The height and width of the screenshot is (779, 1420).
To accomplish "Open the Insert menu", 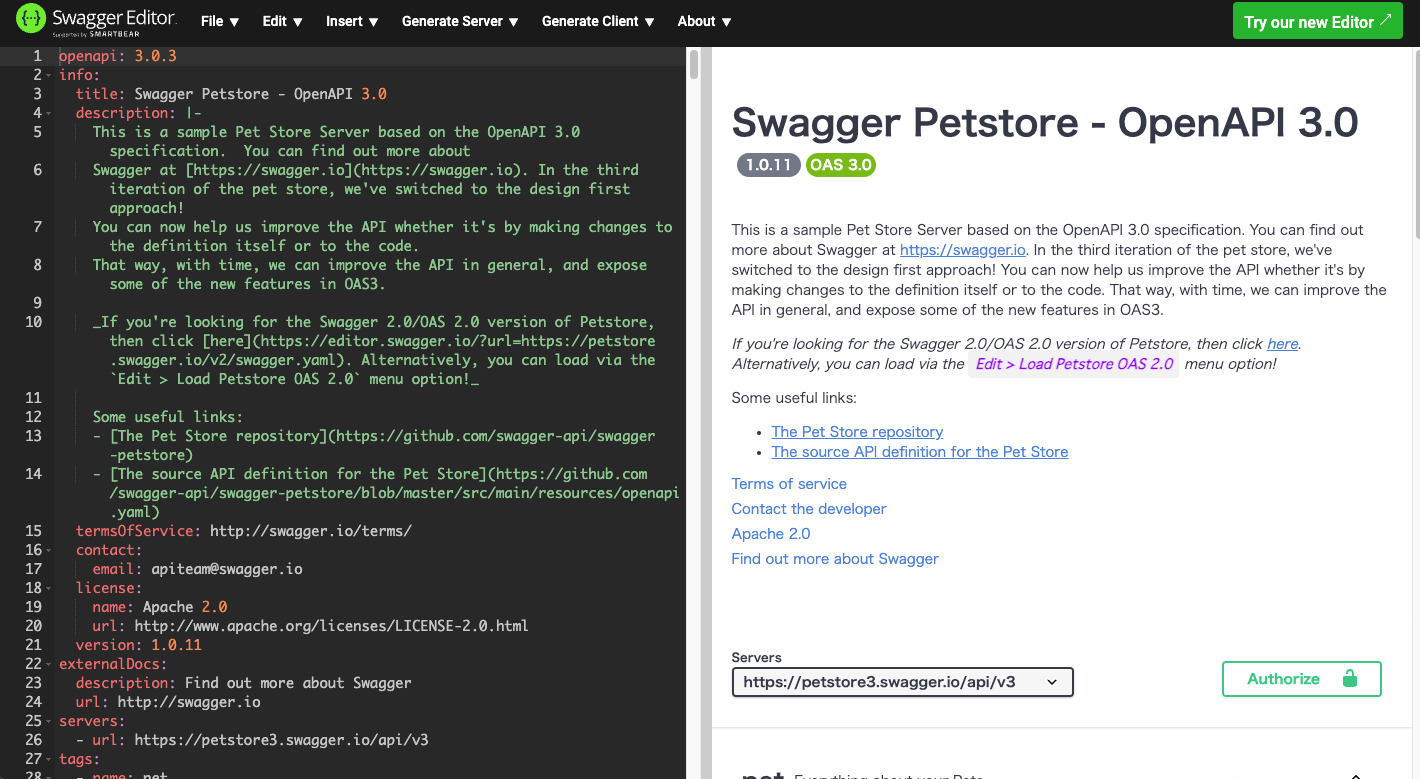I will pyautogui.click(x=352, y=20).
